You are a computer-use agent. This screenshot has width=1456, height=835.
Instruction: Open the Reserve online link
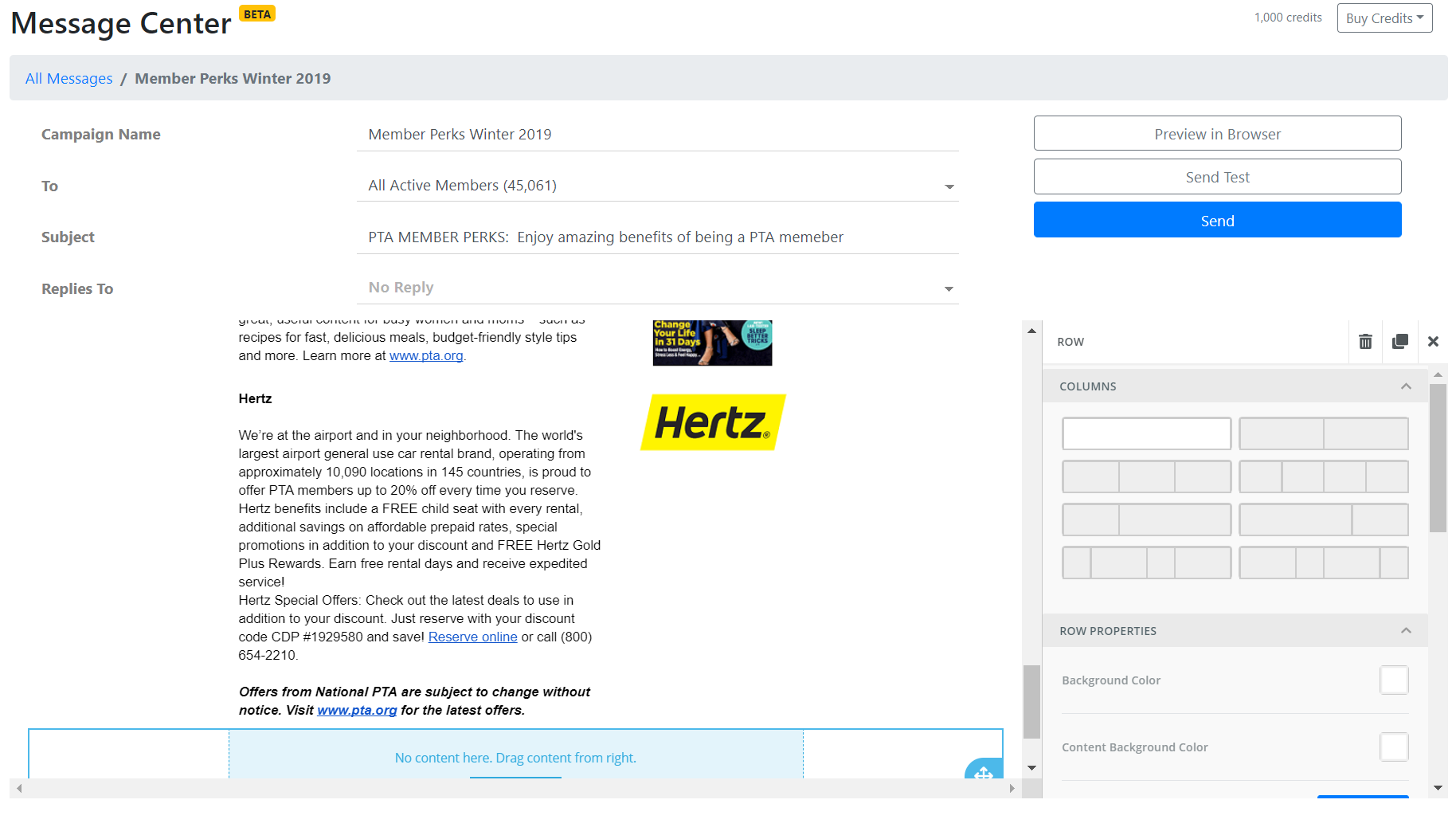(472, 637)
